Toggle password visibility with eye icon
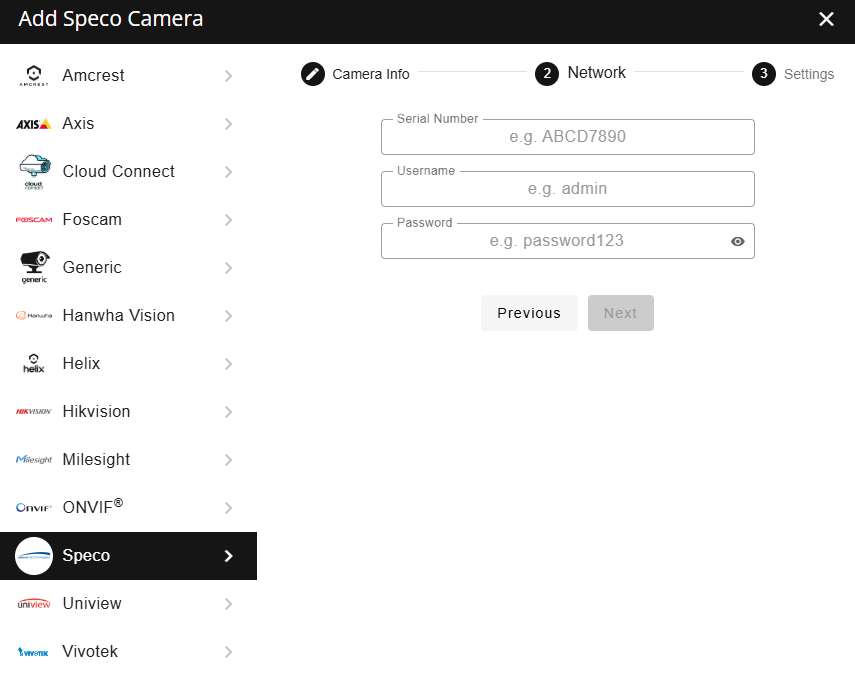This screenshot has width=855, height=679. tap(738, 241)
